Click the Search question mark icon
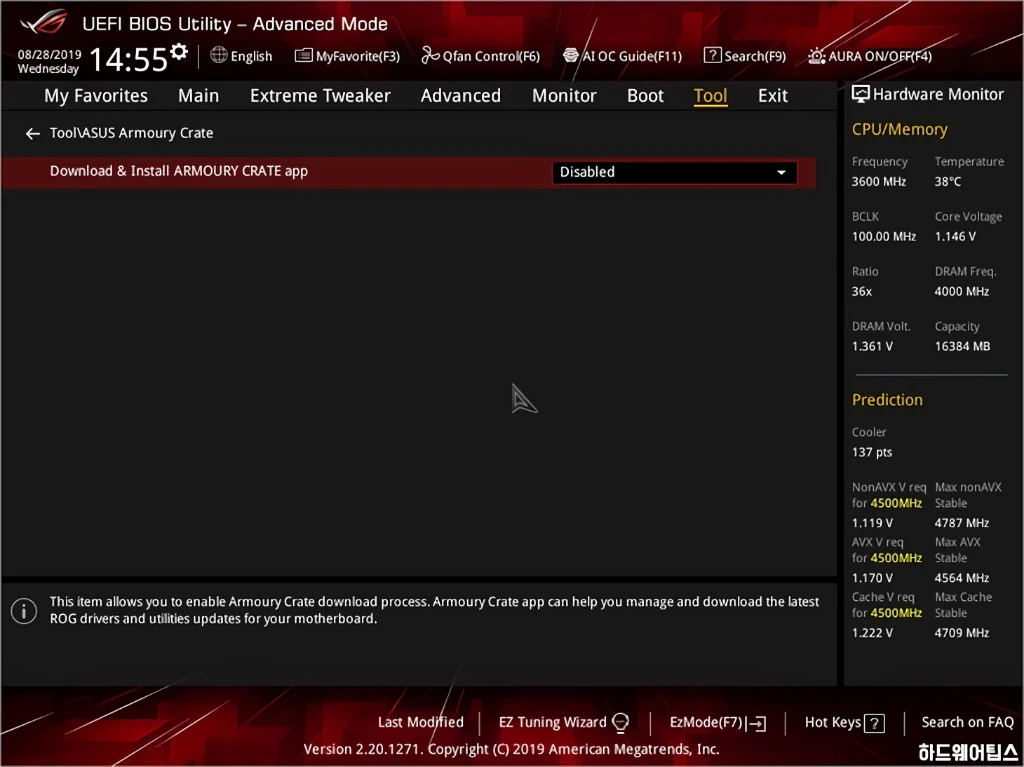This screenshot has height=767, width=1024. (x=712, y=55)
